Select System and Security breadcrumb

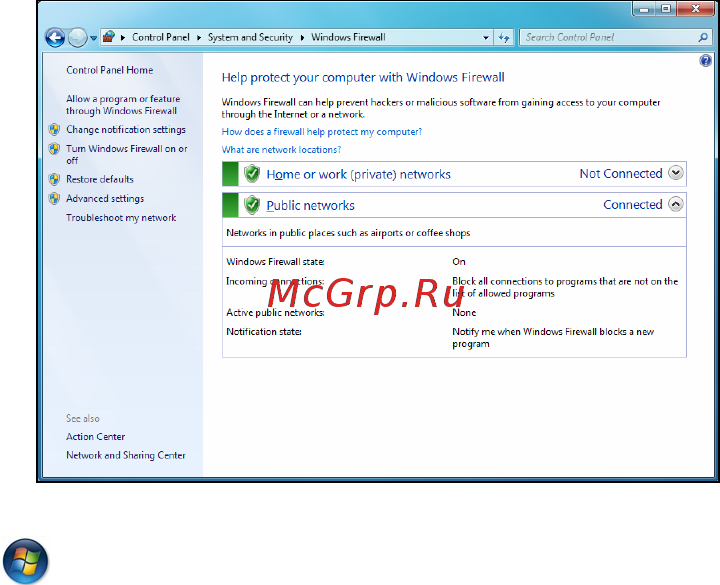pyautogui.click(x=250, y=37)
